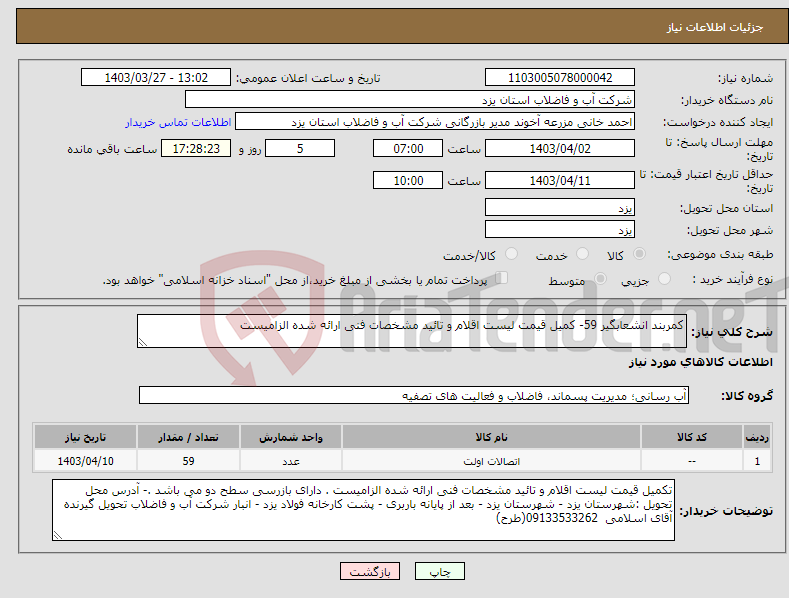Click the announcement date field 1403/03/27 - 13:02
Viewport: 789px width, 598px height.
click(x=156, y=78)
